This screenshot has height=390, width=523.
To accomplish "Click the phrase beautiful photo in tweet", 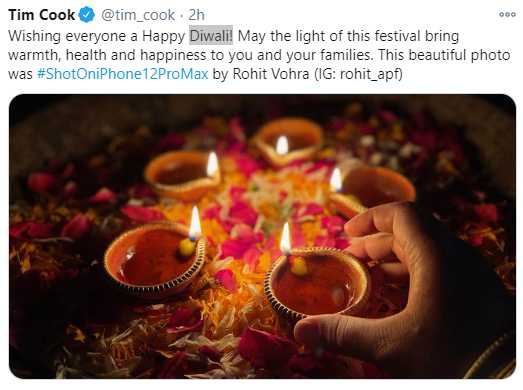I will coord(459,55).
